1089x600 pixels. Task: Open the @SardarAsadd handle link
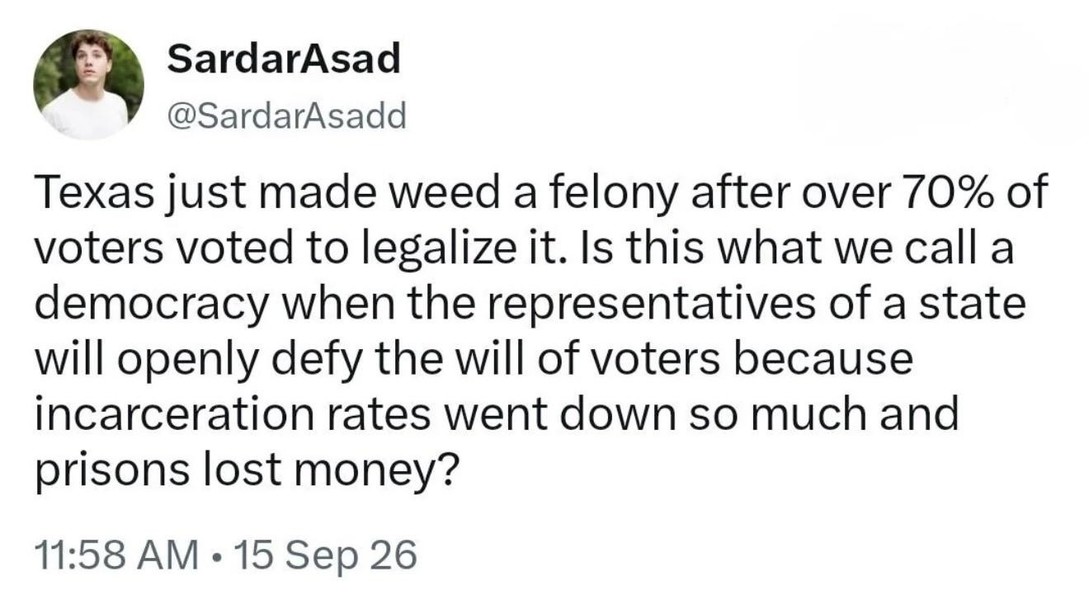[286, 115]
